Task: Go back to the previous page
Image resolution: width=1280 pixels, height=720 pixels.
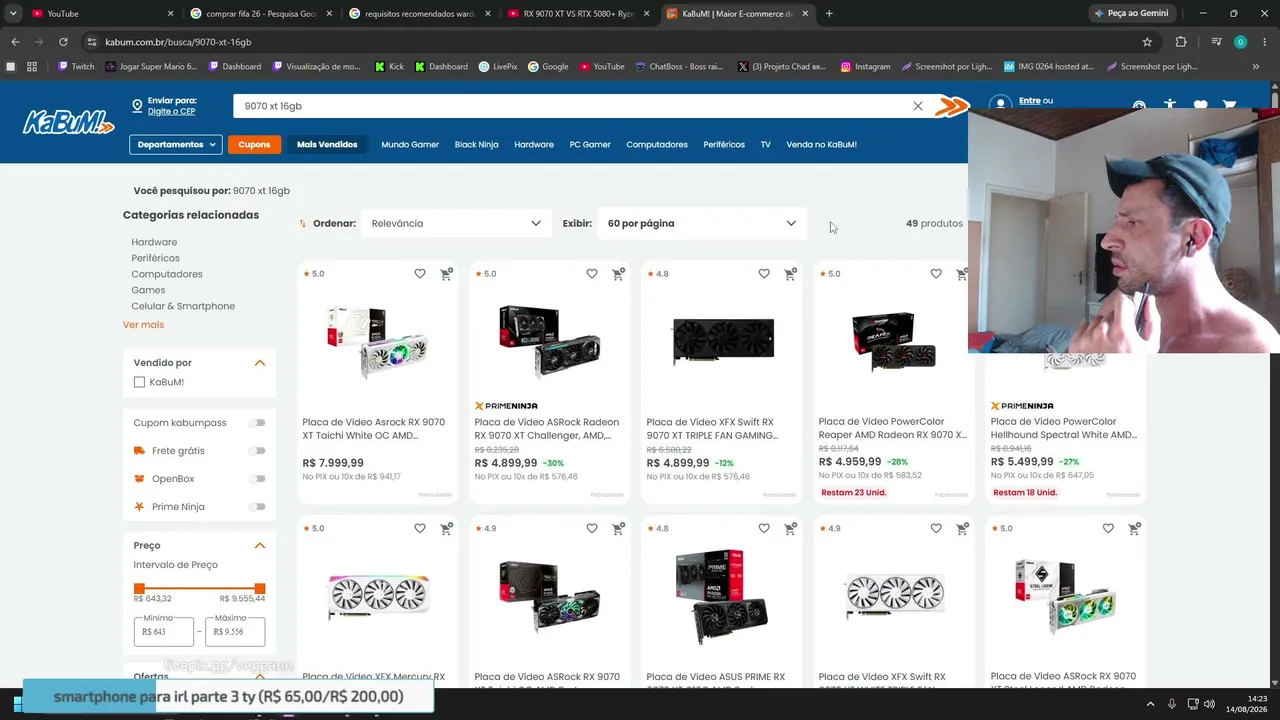Action: coord(15,42)
